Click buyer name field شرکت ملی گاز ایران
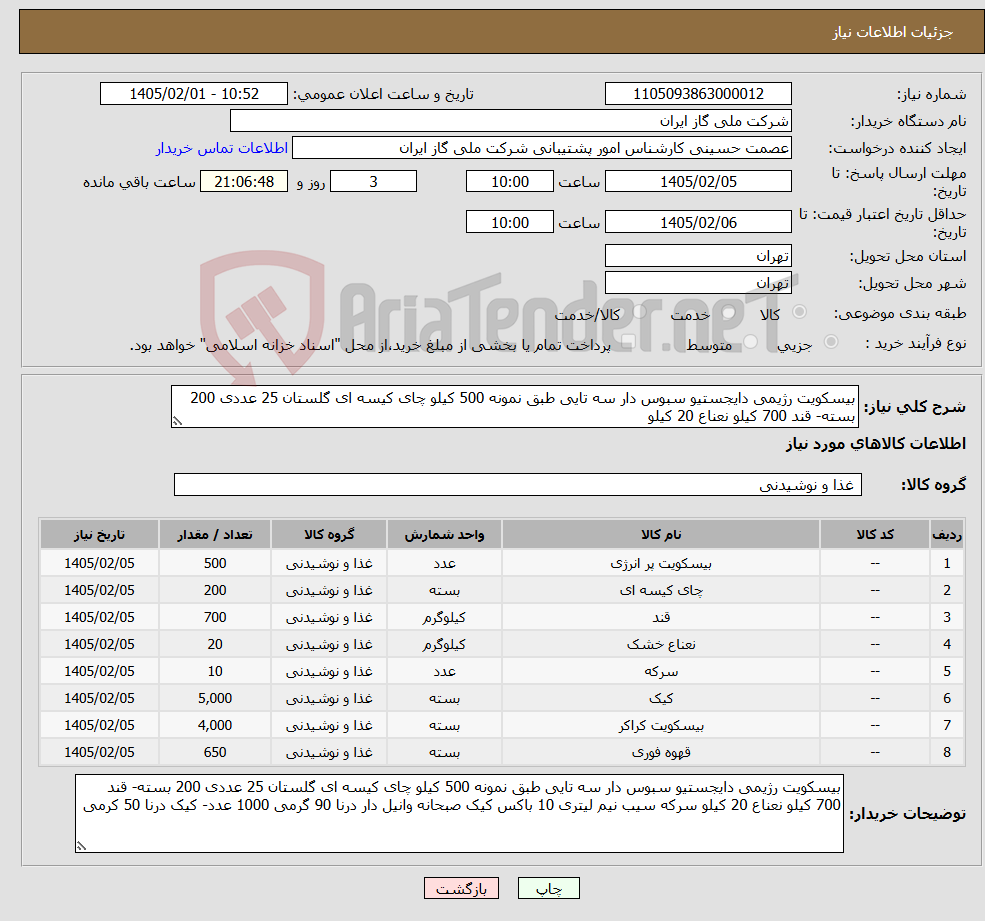Screen dimensions: 985x921 click(510, 121)
